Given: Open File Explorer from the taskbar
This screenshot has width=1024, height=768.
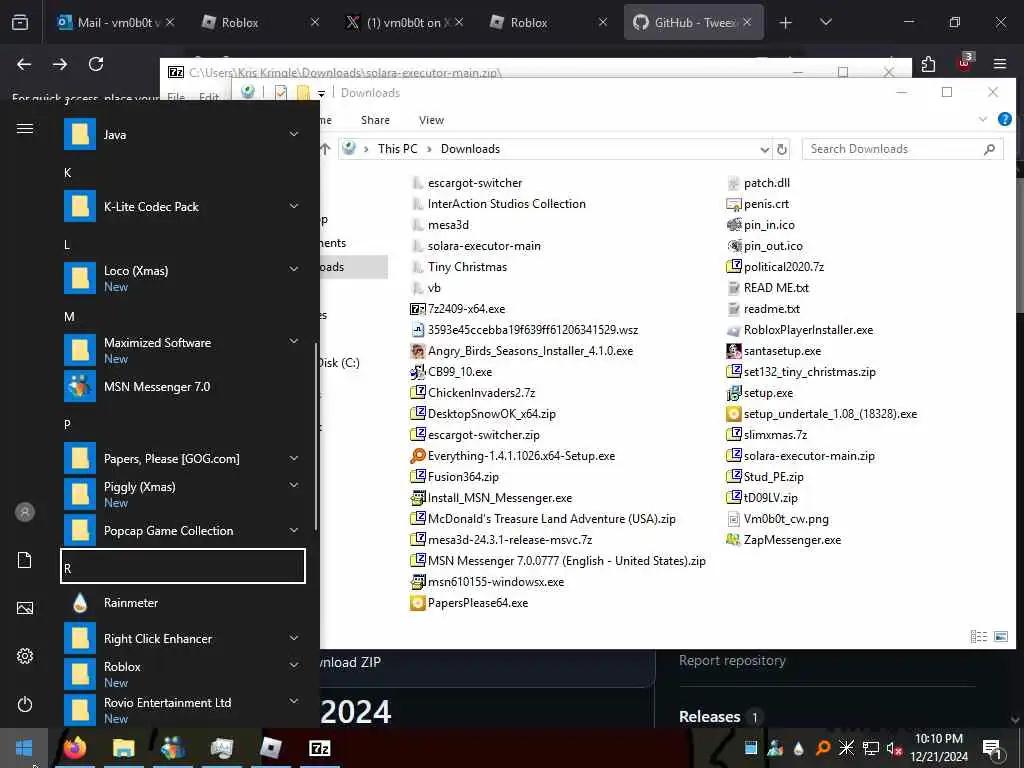Looking at the screenshot, I should pos(123,748).
